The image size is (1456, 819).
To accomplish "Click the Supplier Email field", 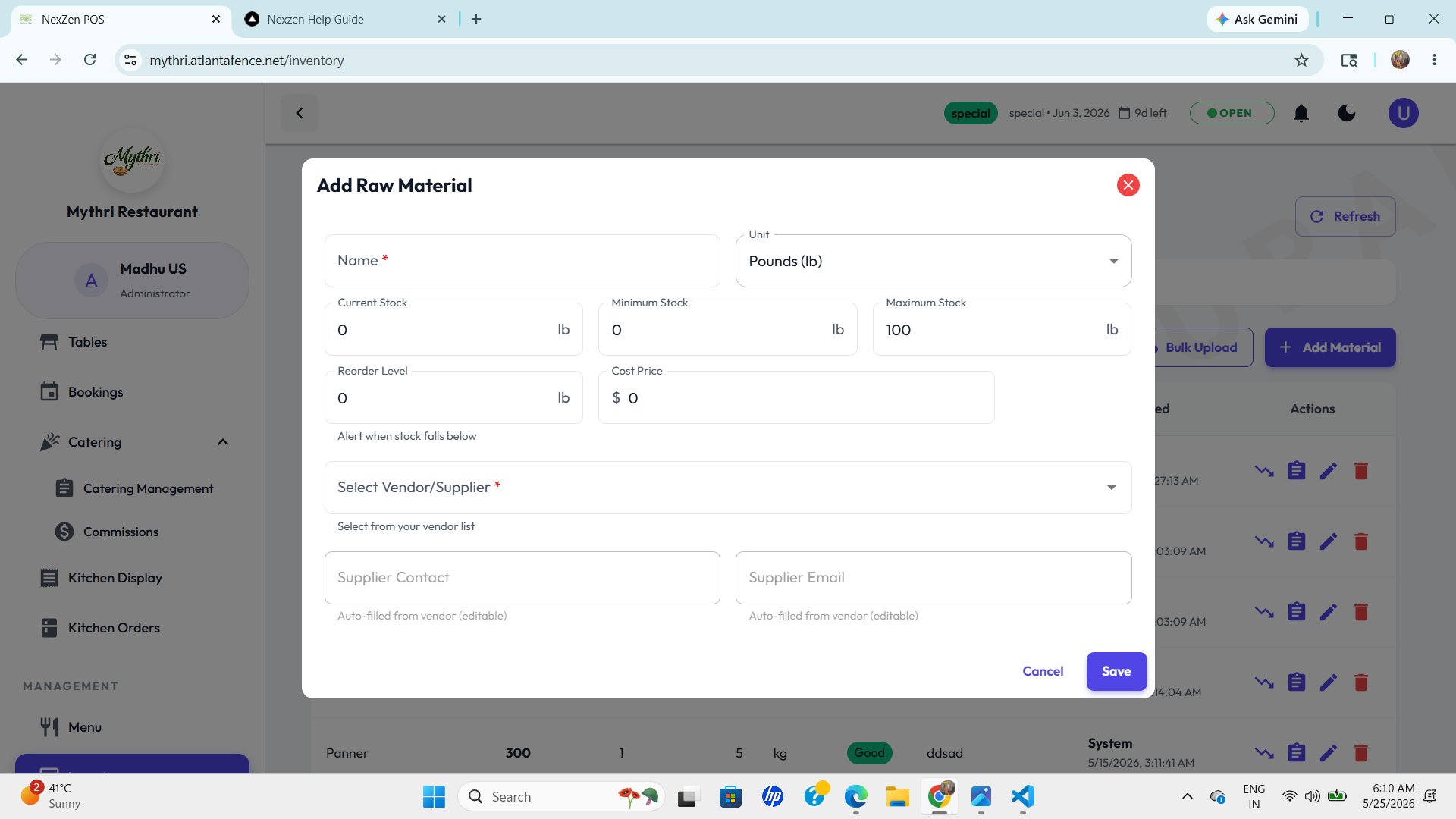I will click(933, 578).
